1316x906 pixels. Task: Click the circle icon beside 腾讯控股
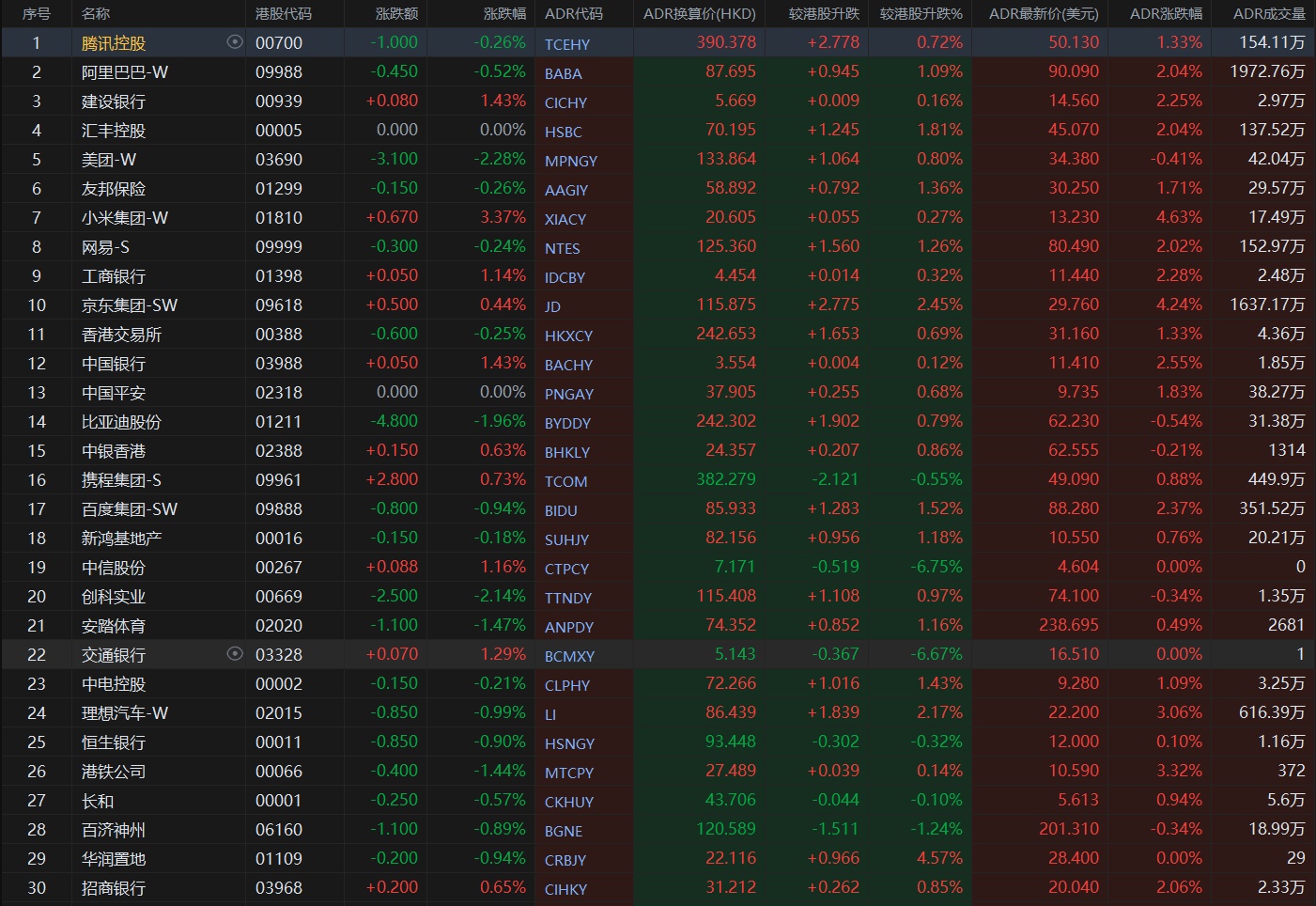[x=235, y=42]
